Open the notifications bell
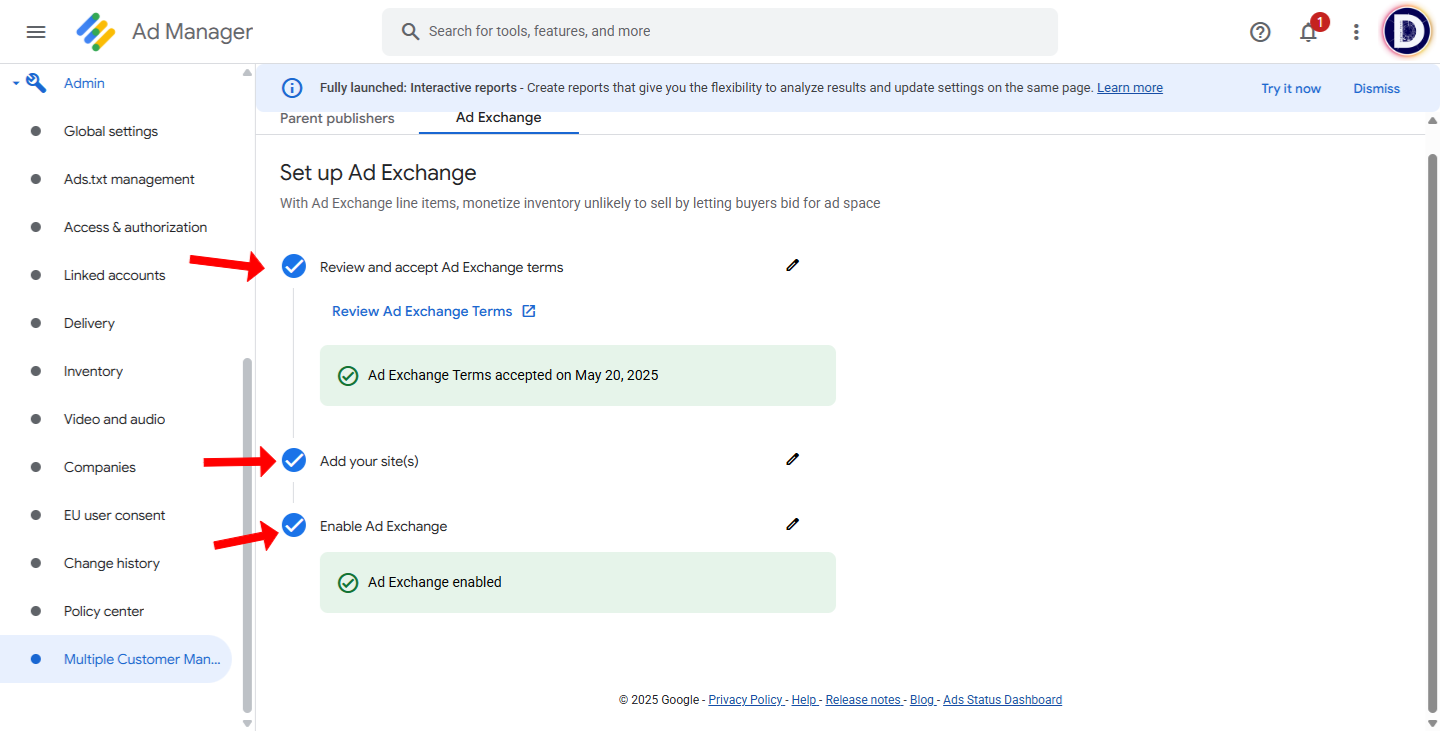The image size is (1440, 731). pyautogui.click(x=1308, y=32)
